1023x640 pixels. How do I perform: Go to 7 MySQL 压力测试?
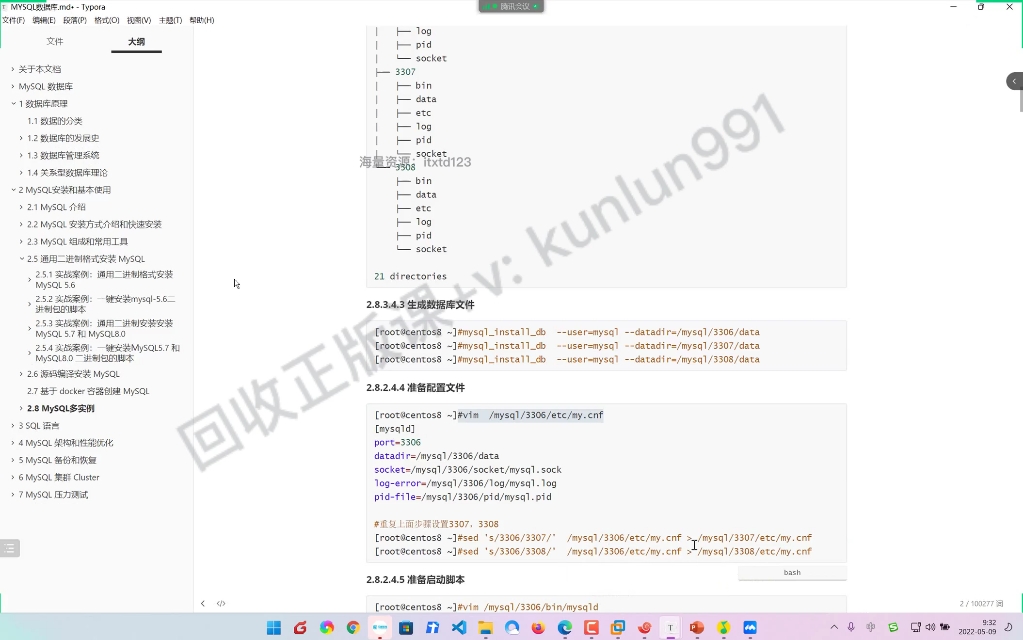coord(53,495)
